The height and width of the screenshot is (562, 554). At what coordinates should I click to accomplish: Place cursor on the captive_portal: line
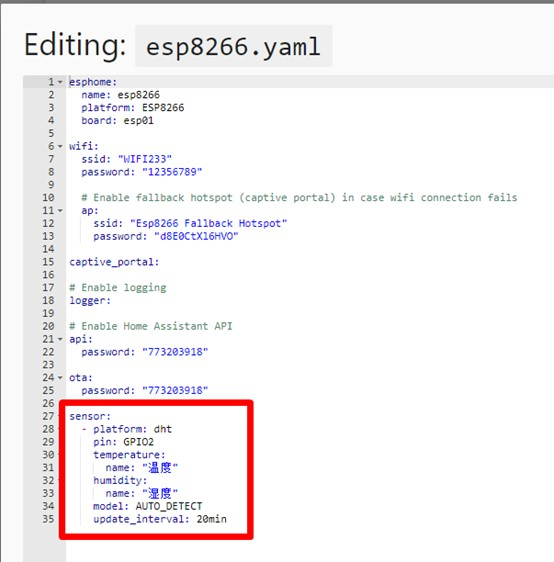[114, 262]
